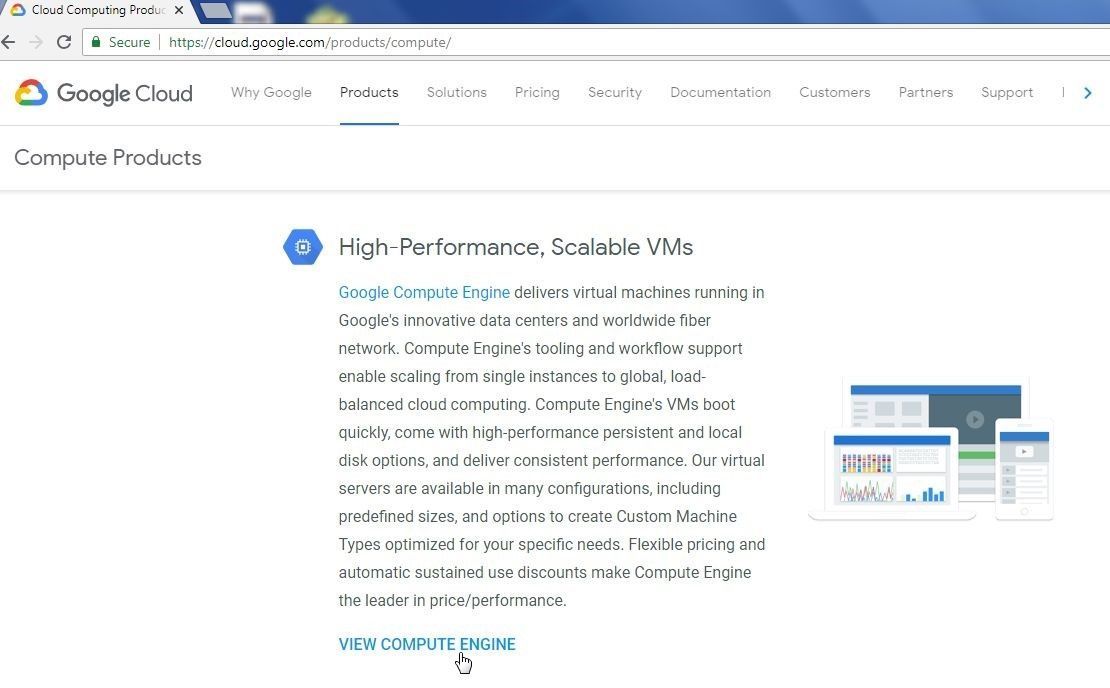Screen dimensions: 1110x688
Task: Open the Documentation navigation link
Action: [720, 92]
